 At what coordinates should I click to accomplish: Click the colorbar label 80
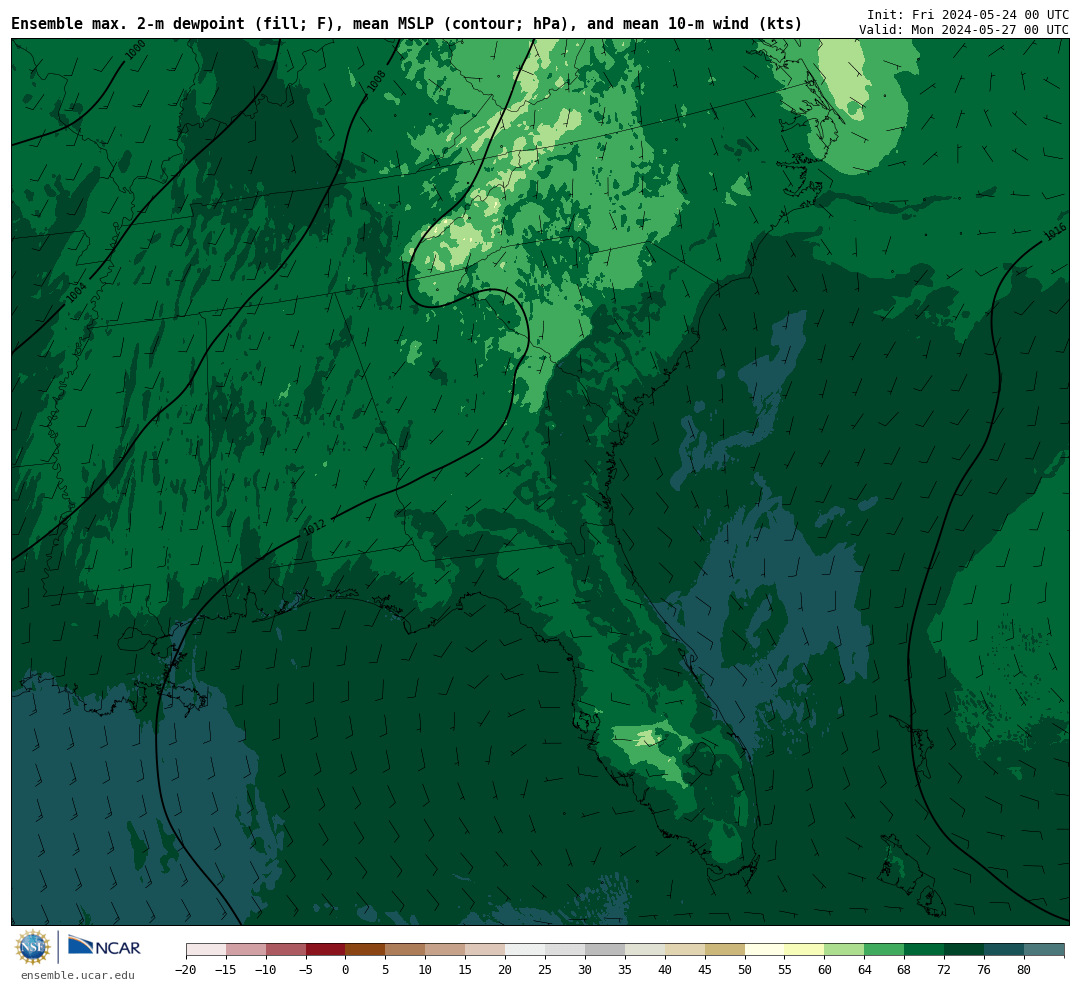(1025, 969)
